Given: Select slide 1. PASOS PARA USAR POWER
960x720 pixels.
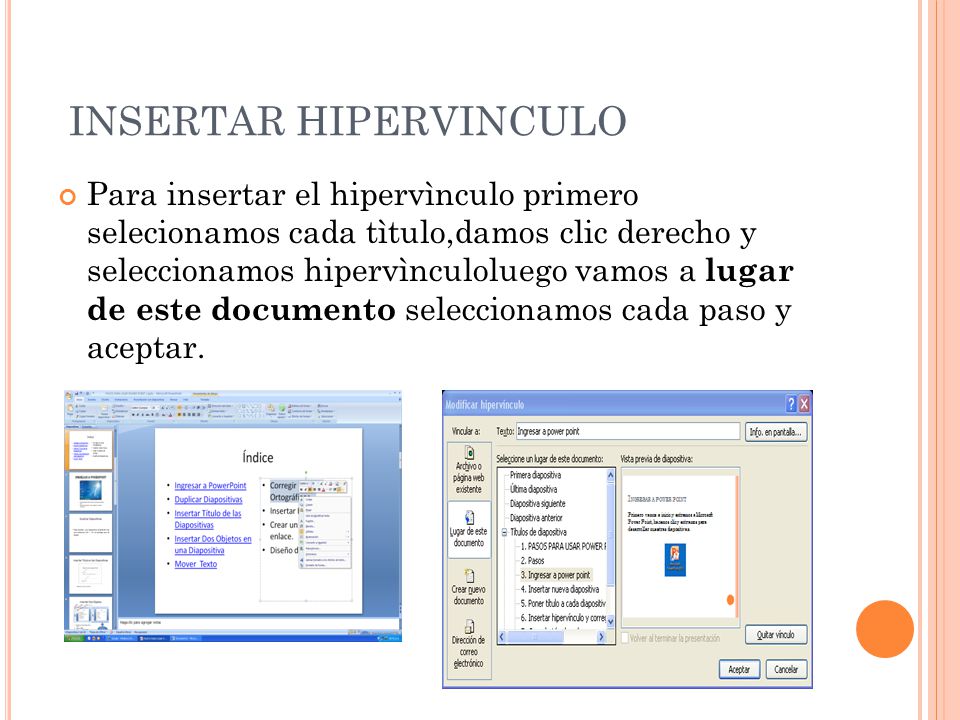Looking at the screenshot, I should pos(563,546).
